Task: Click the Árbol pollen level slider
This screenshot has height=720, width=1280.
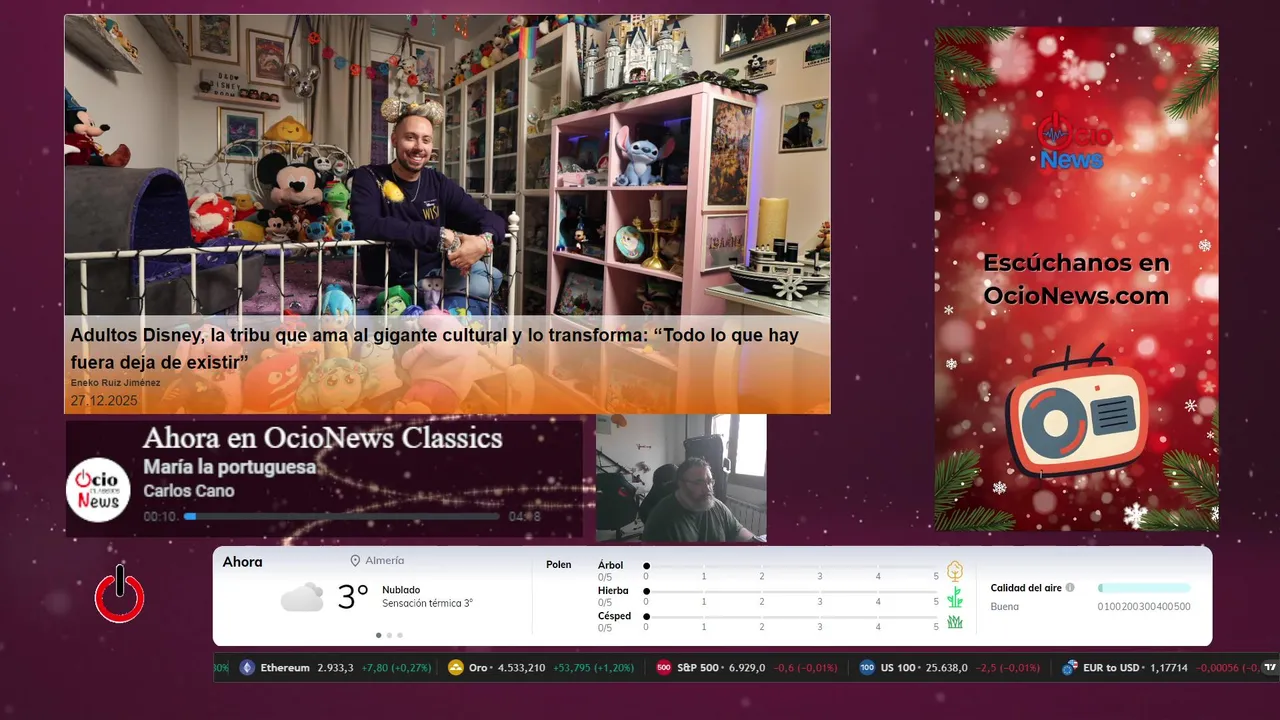Action: (791, 566)
